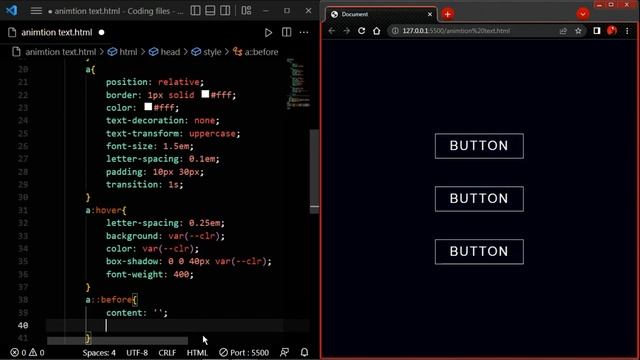Click the 'a:hover{' selector line
Screen dimensions: 640x360
[106, 210]
